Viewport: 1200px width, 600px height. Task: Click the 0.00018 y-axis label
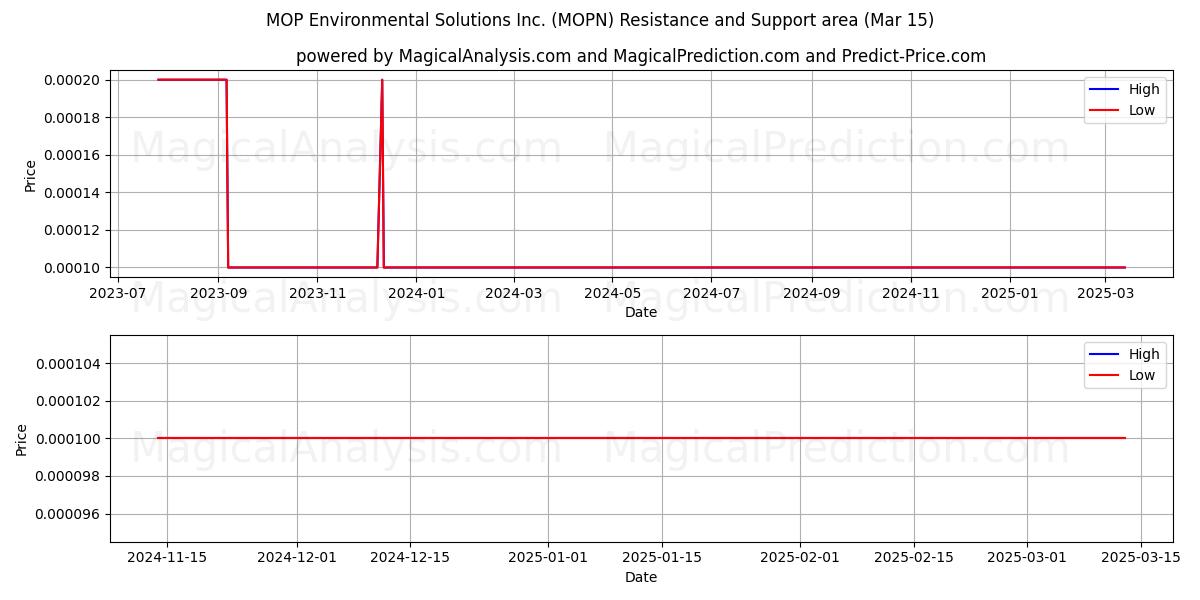click(x=73, y=118)
